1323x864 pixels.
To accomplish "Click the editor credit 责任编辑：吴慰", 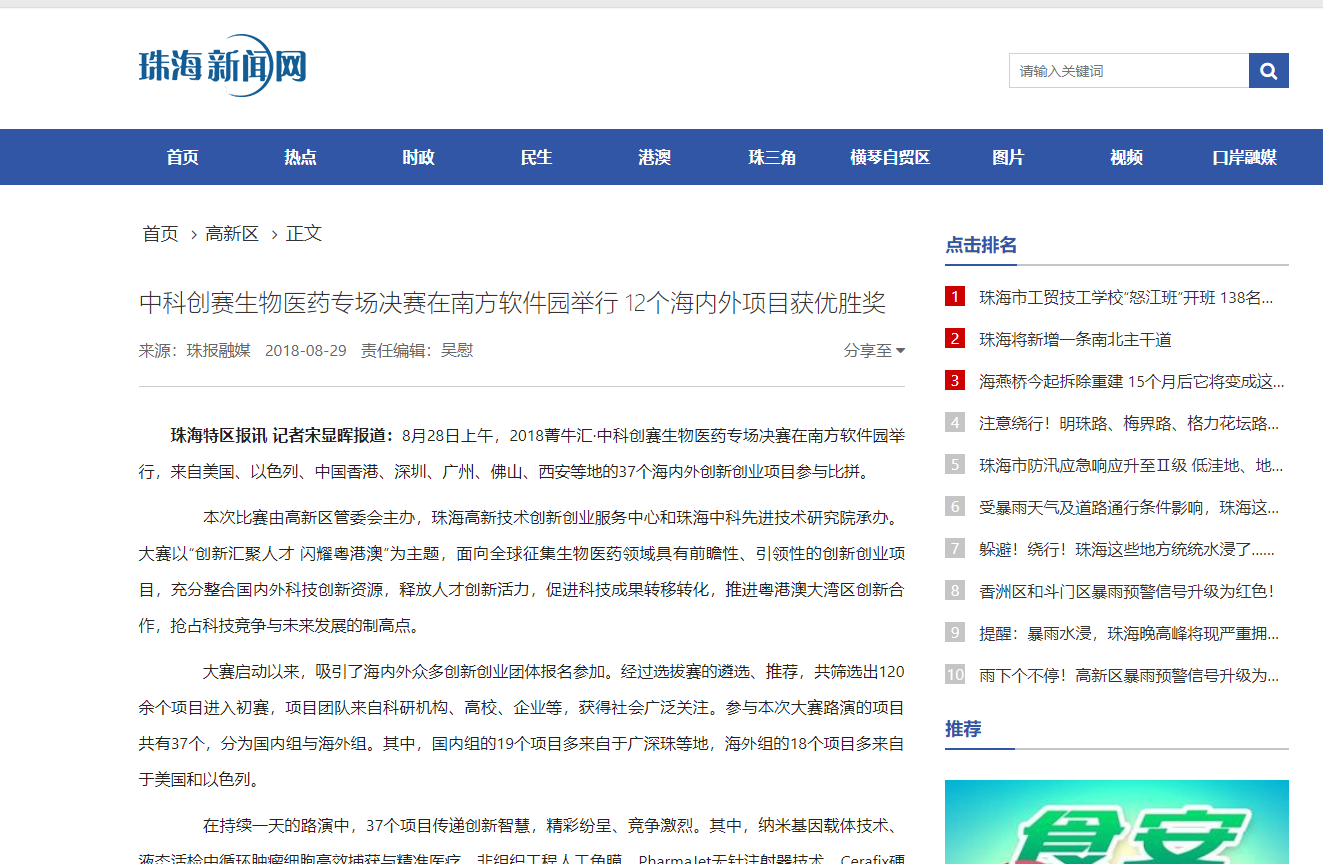I will click(417, 350).
